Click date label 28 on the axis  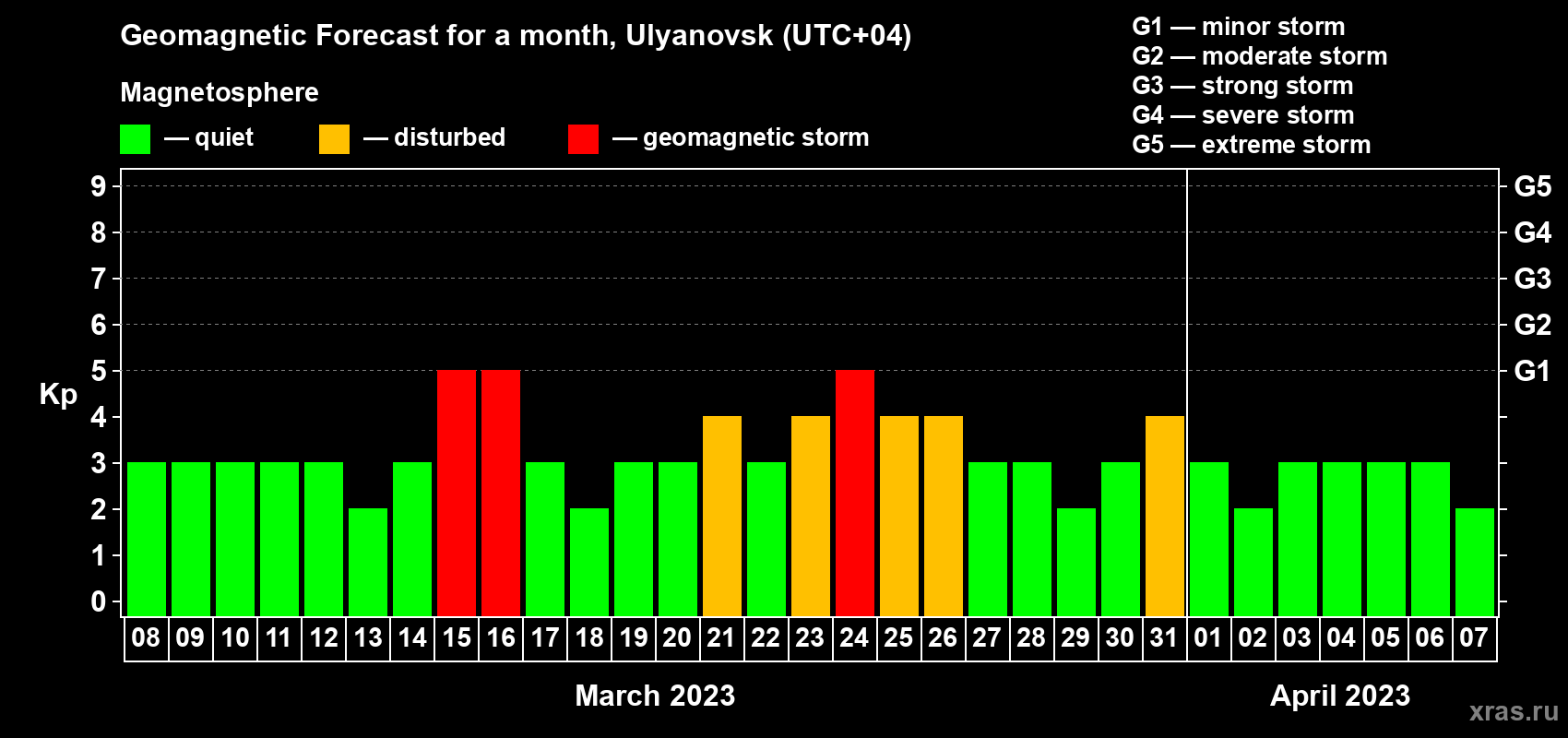click(1031, 638)
